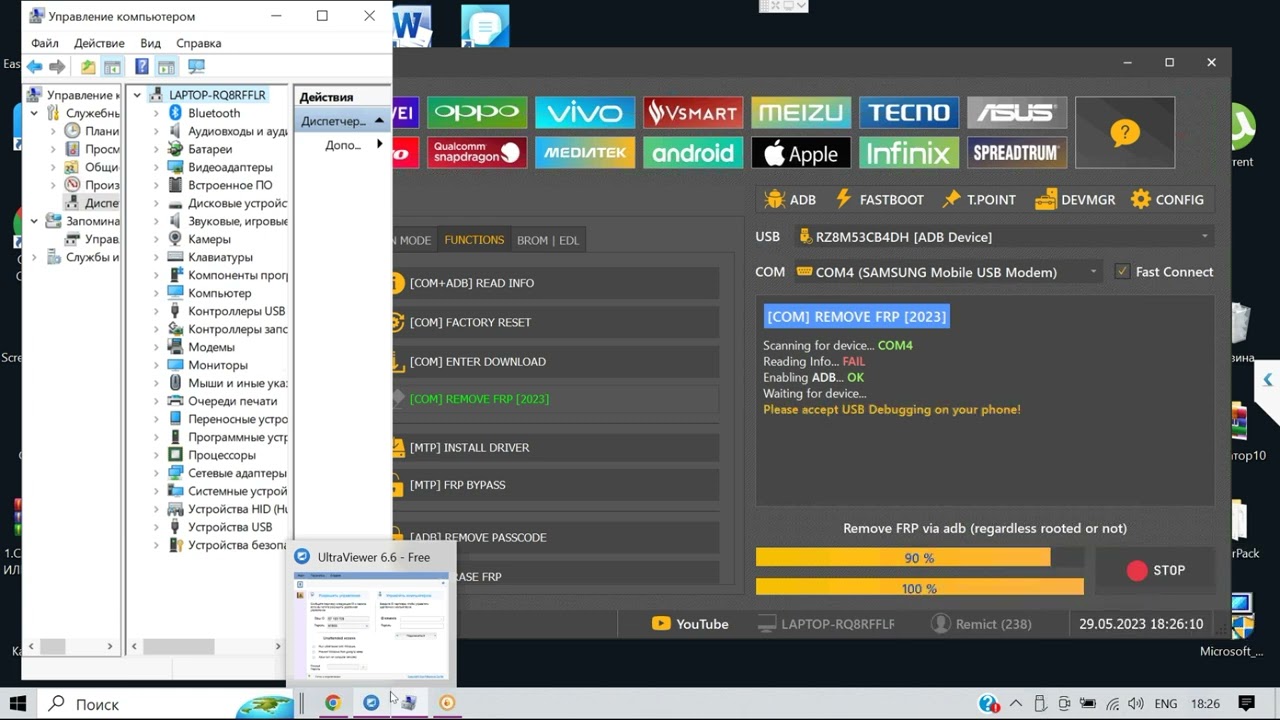
Task: Open the notification center icon
Action: coord(1246,704)
